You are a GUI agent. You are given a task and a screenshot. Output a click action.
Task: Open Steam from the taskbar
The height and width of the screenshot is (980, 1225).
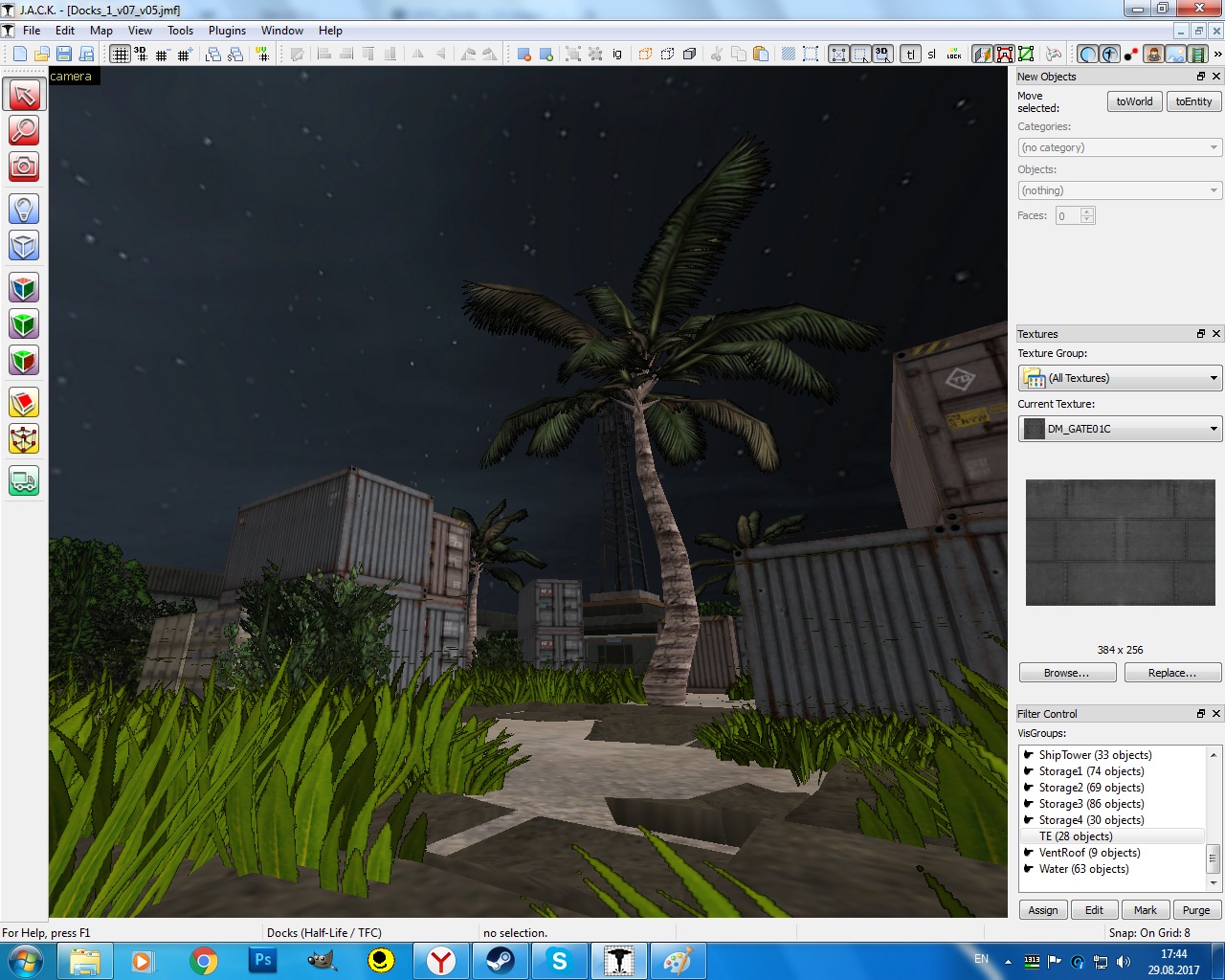tap(500, 961)
